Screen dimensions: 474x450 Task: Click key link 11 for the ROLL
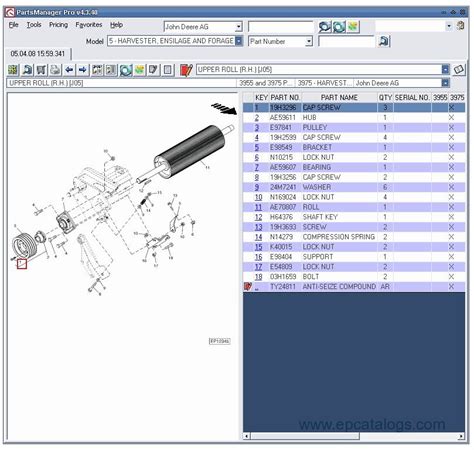[258, 207]
